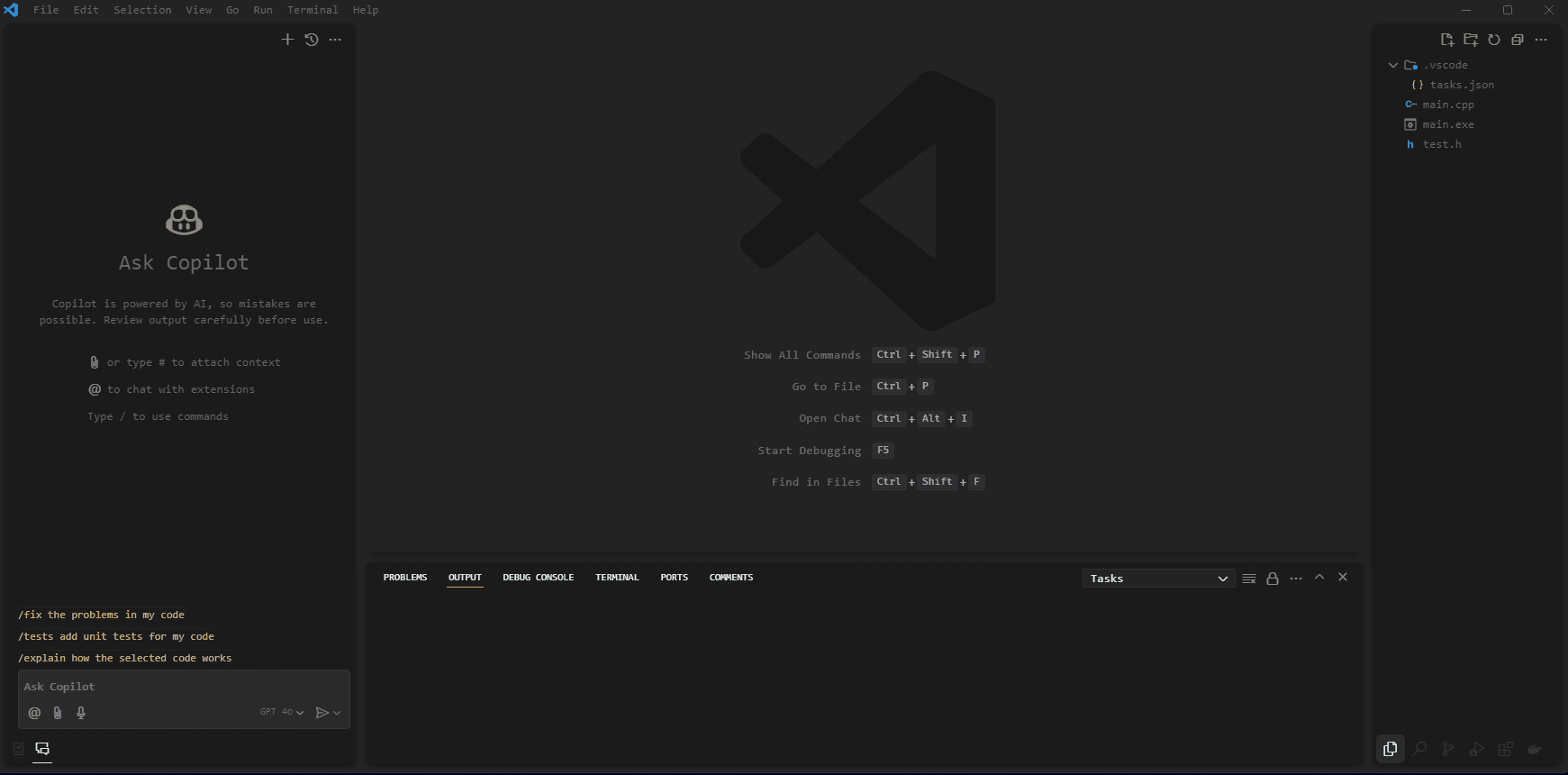Choose /fix the problems in my code
The width and height of the screenshot is (1568, 775).
101,615
